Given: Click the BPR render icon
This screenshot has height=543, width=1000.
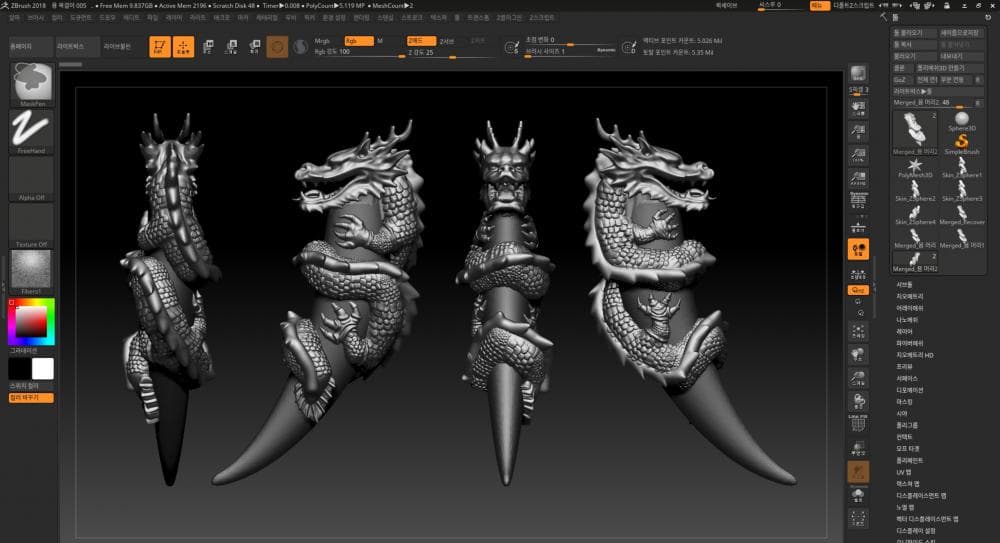Looking at the screenshot, I should pyautogui.click(x=858, y=73).
